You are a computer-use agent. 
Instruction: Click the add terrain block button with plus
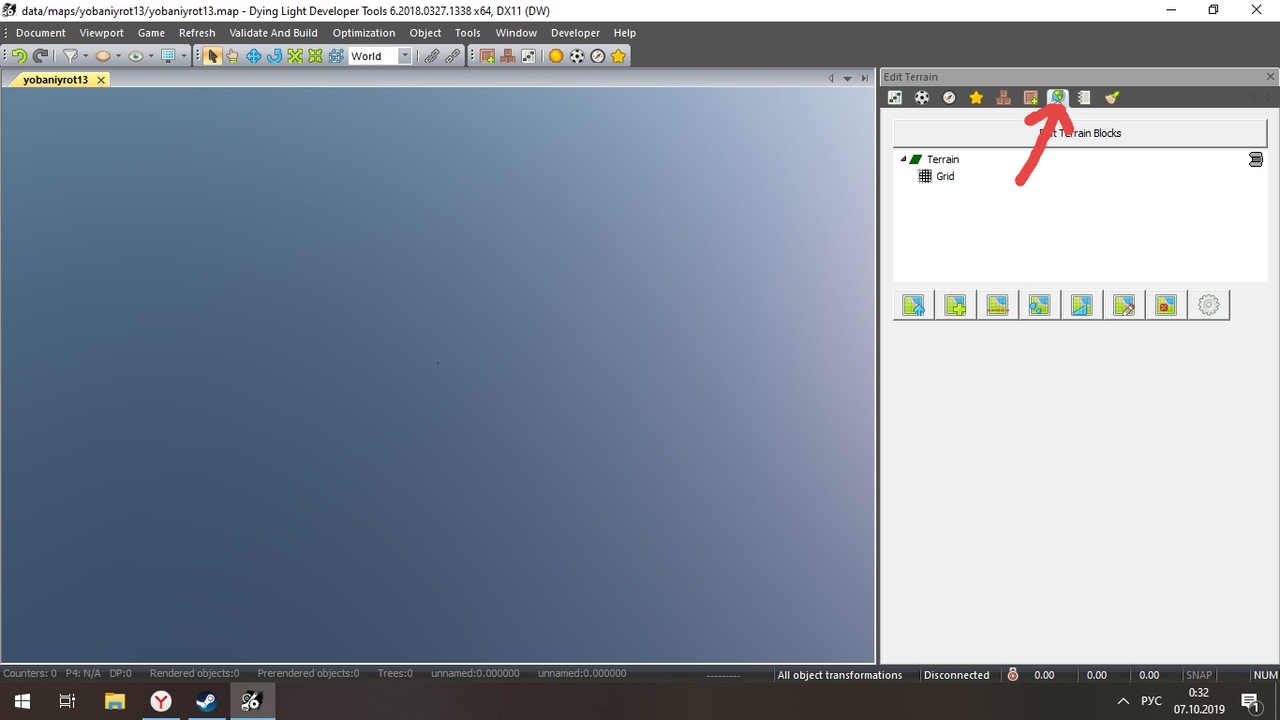(956, 305)
